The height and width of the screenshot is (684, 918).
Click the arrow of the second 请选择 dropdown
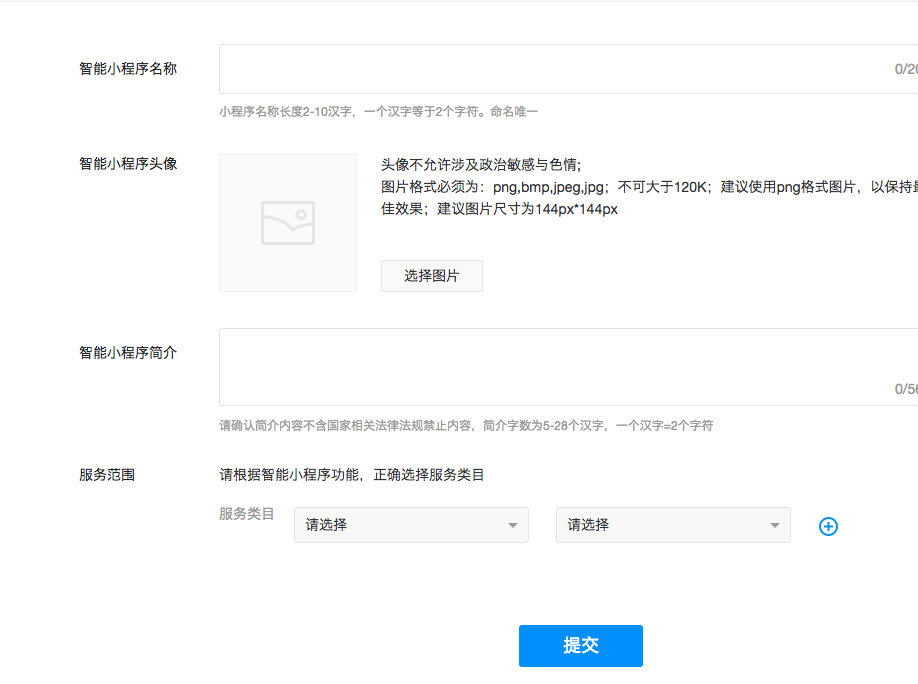point(774,526)
